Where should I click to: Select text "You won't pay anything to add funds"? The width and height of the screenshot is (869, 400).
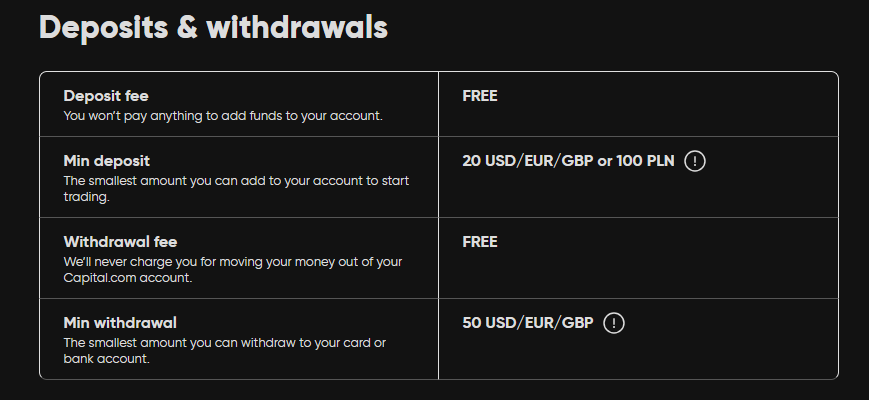(173, 116)
